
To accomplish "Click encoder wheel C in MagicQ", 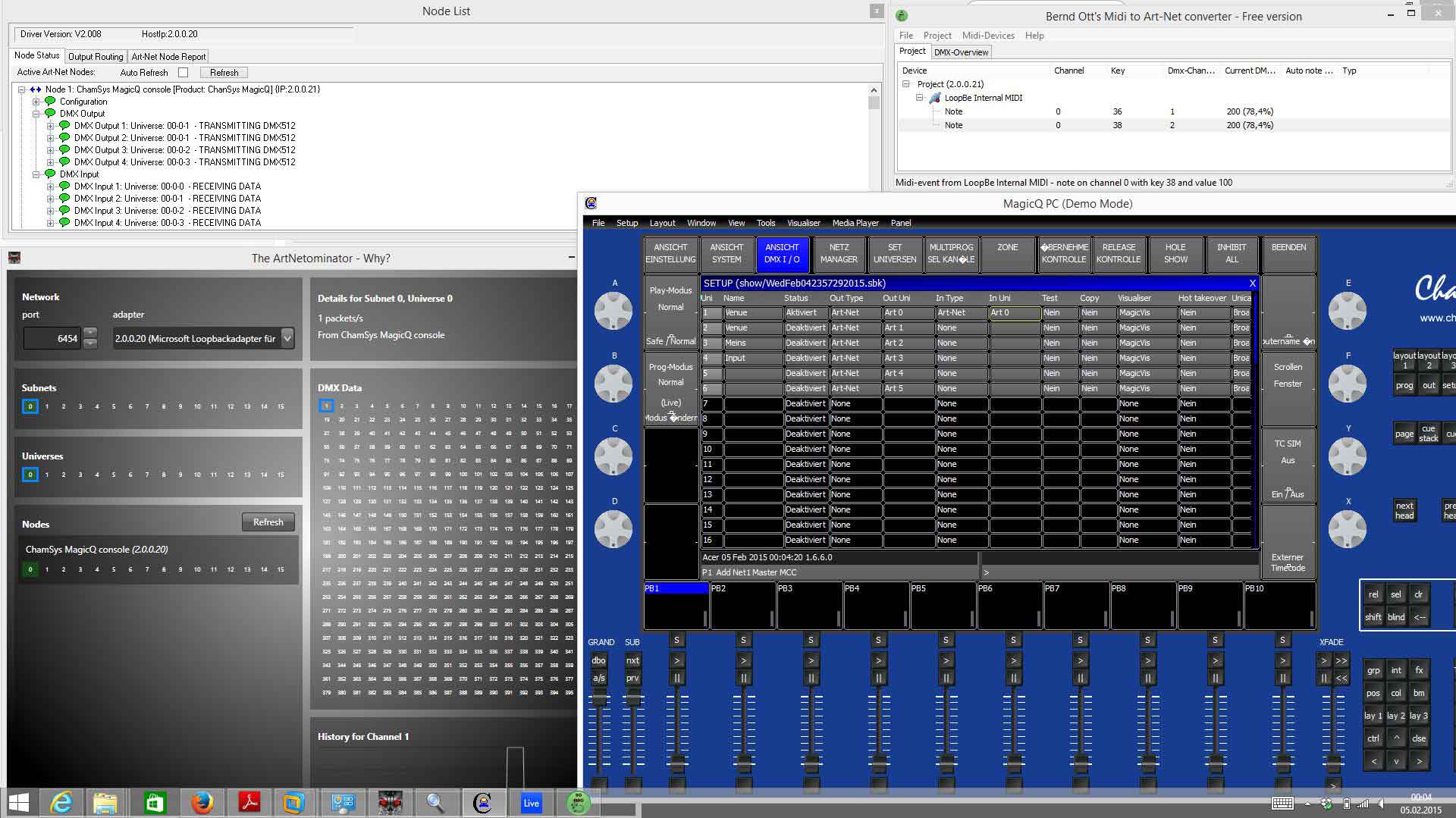I will point(613,456).
